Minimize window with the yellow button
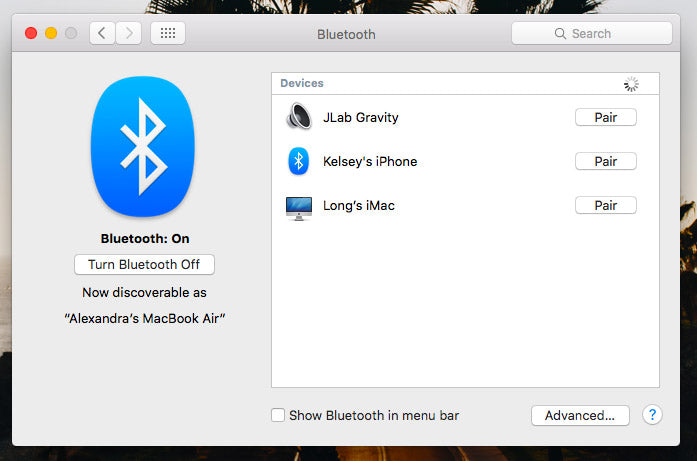Viewport: 697px width, 461px height. (x=51, y=33)
